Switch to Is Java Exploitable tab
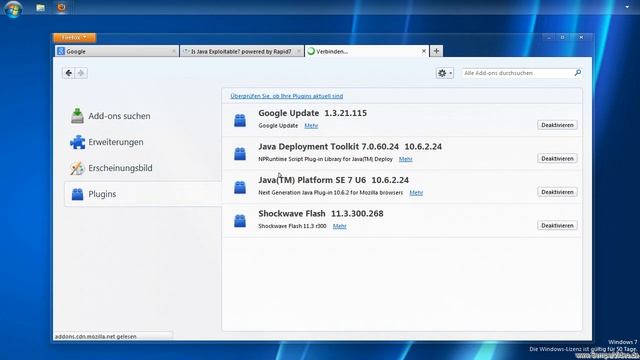The height and width of the screenshot is (360, 640). [x=242, y=51]
